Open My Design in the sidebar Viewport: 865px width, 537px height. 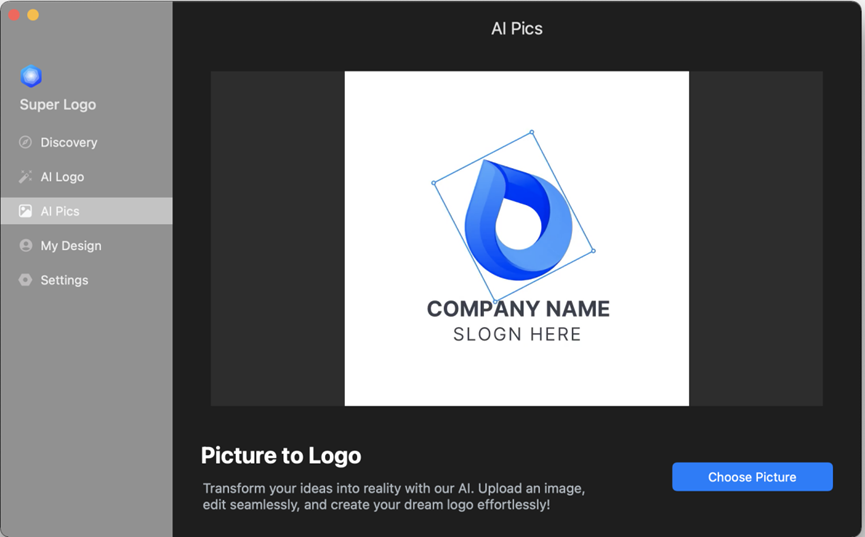(87, 246)
